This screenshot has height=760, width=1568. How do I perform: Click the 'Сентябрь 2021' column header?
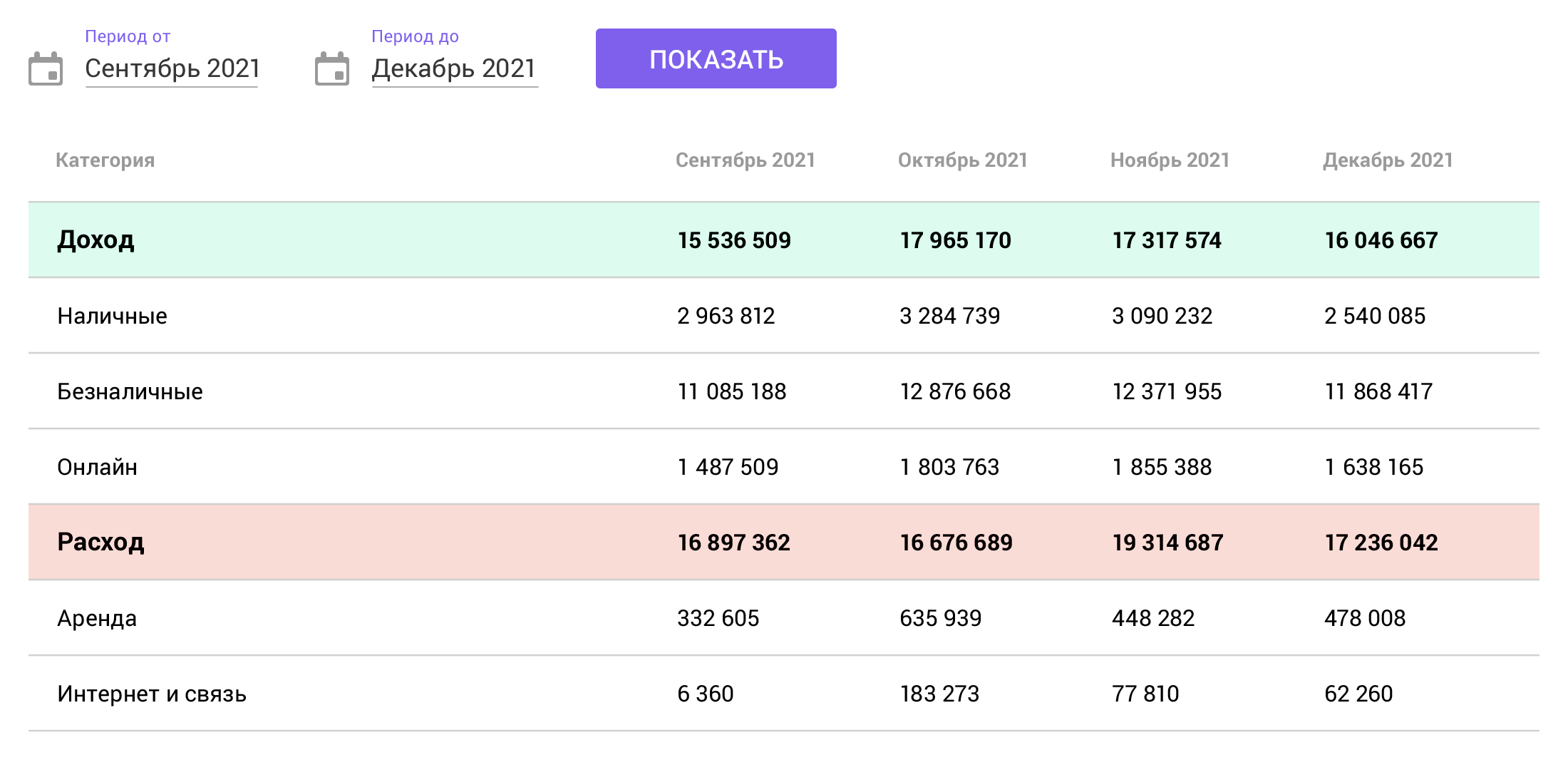(745, 160)
